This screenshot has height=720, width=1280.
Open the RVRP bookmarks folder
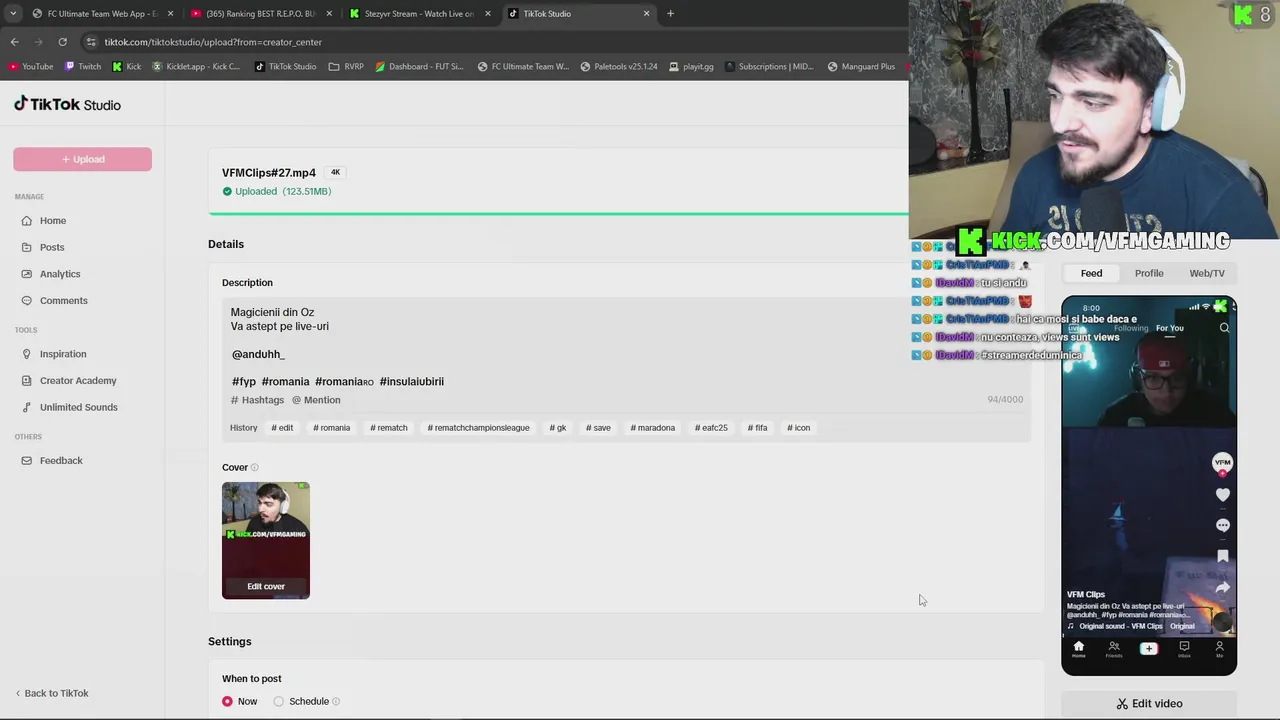346,67
